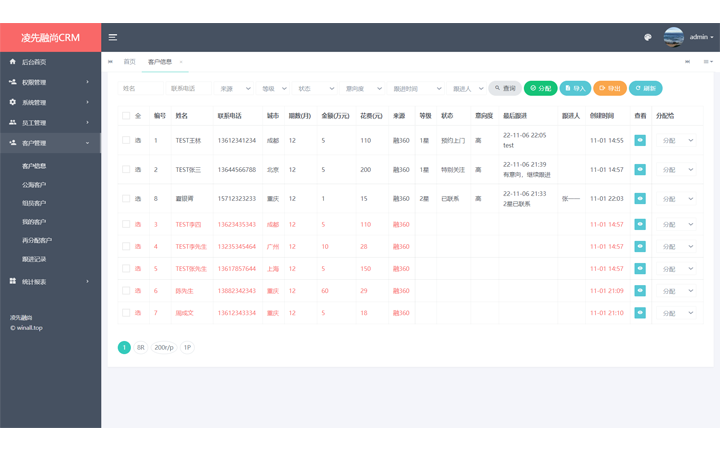The height and width of the screenshot is (450, 720).
Task: Open the 状态 filter dropdown
Action: [315, 88]
